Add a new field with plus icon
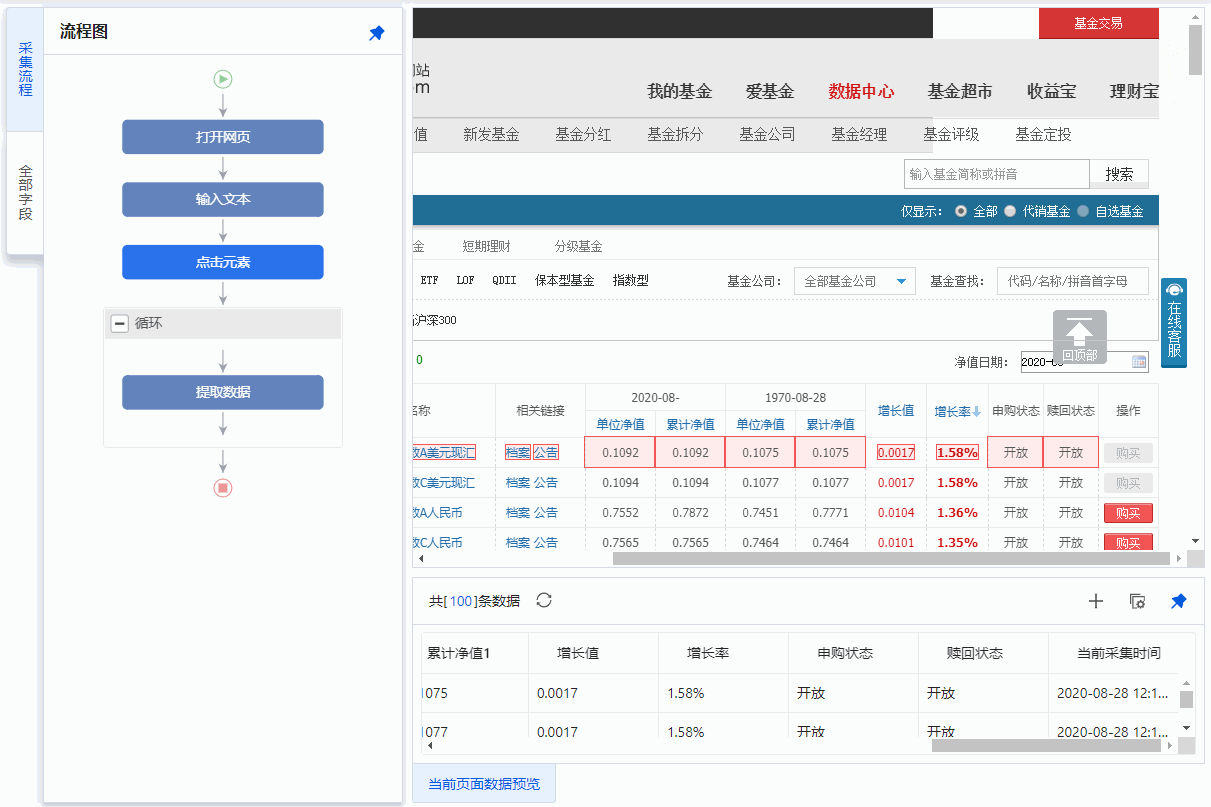1211x807 pixels. tap(1095, 601)
